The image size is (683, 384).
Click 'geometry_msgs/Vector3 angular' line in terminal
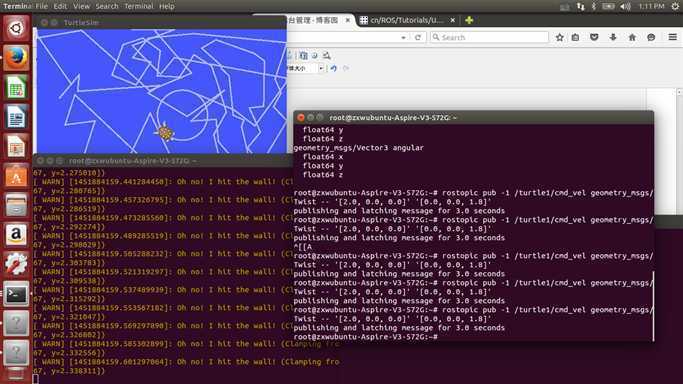tap(358, 148)
